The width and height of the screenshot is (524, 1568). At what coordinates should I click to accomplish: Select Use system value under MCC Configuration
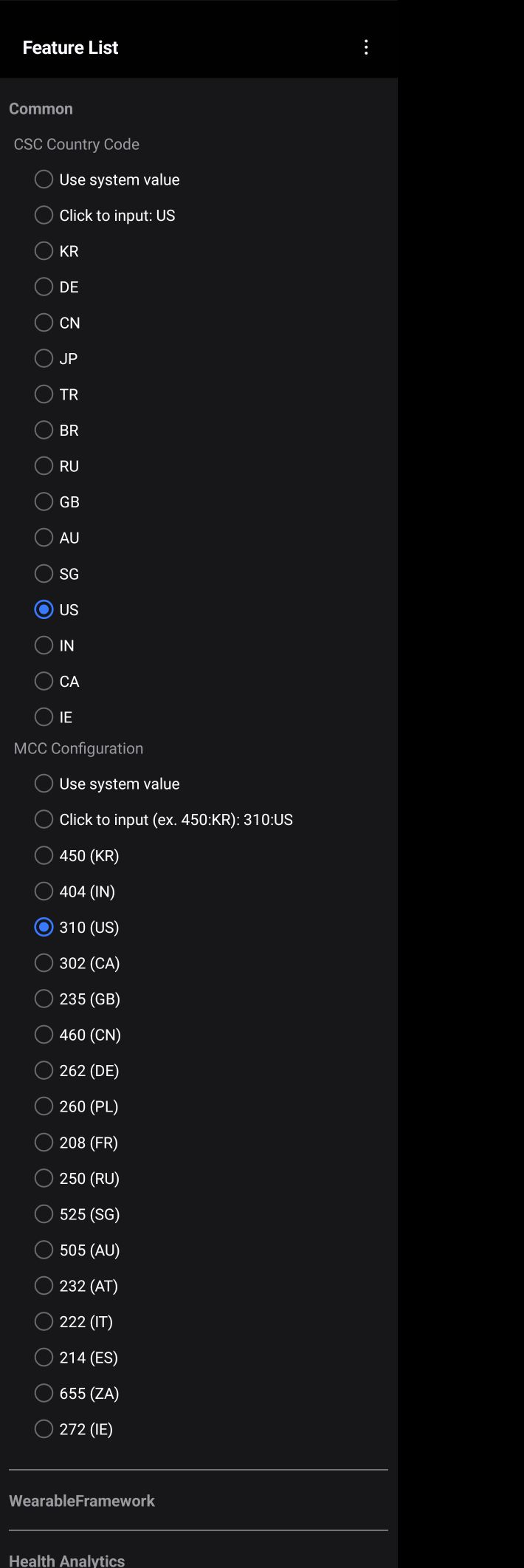(x=44, y=783)
